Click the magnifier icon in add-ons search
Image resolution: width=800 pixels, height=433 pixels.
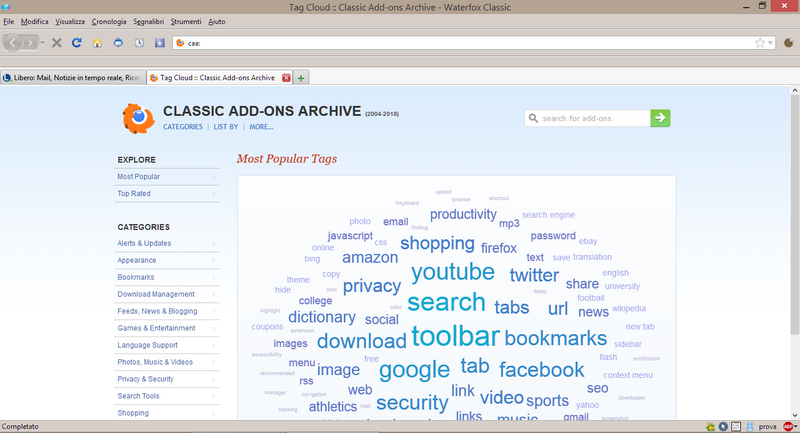click(533, 118)
